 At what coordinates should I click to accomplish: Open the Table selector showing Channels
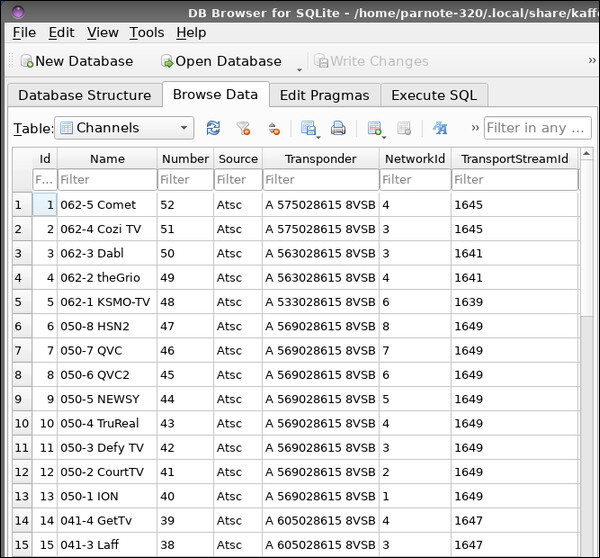tap(124, 128)
